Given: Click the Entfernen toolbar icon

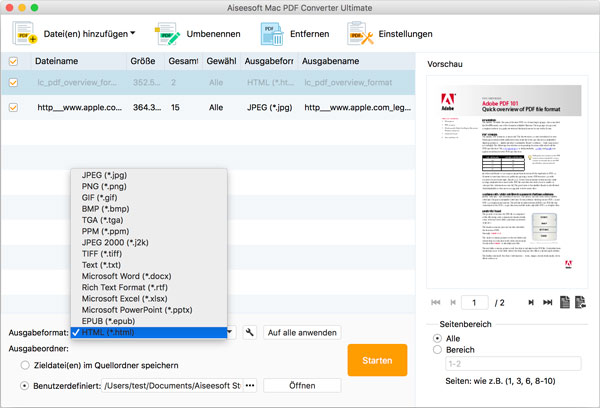Looking at the screenshot, I should (x=271, y=34).
